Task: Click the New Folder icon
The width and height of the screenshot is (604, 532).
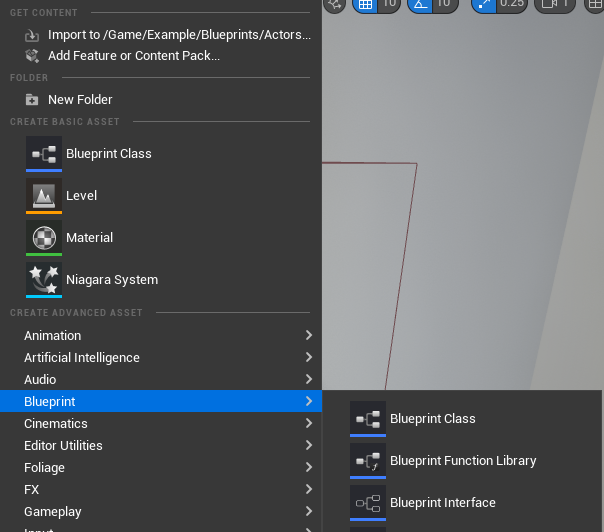Action: 32,100
